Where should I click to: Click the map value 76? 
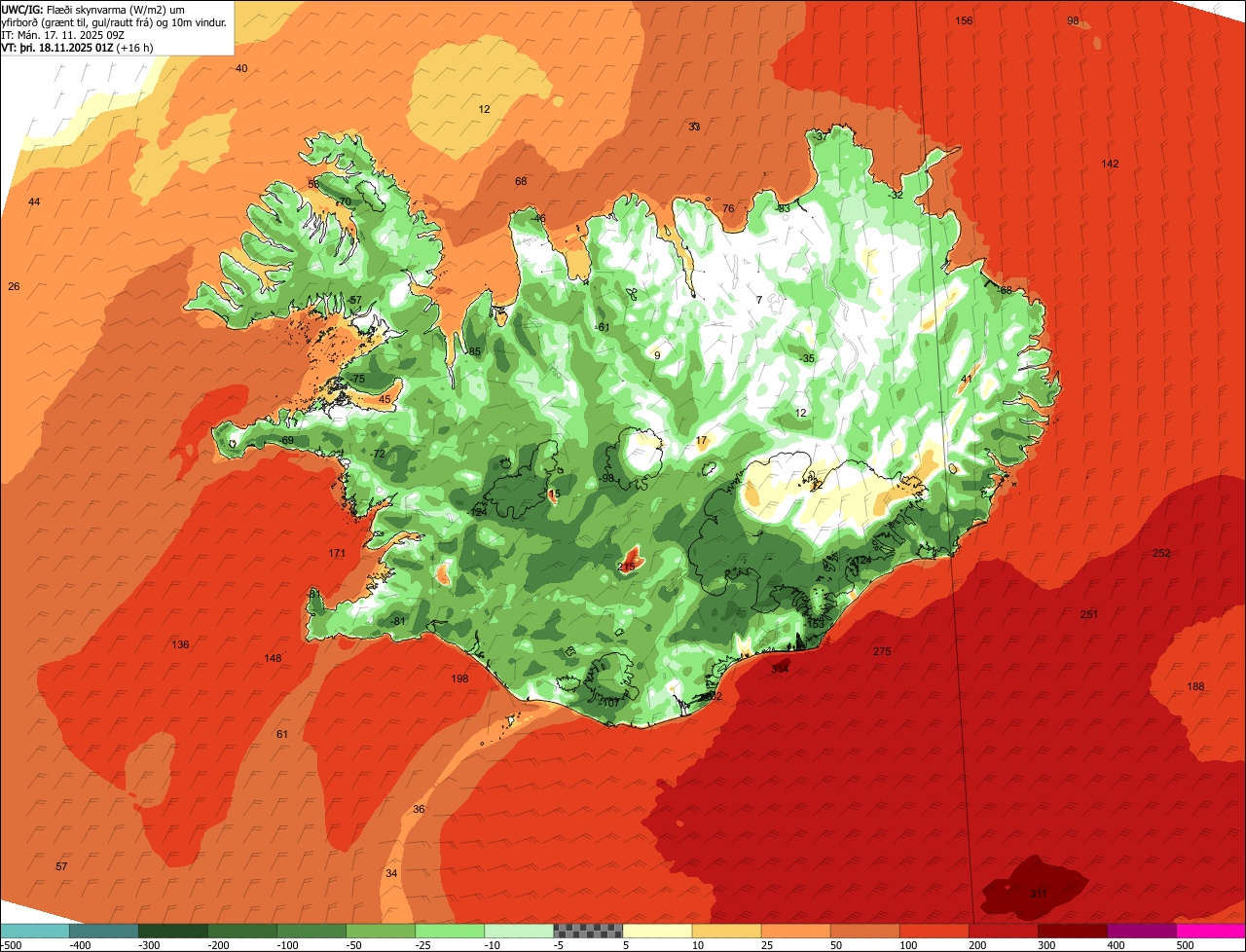(x=728, y=208)
